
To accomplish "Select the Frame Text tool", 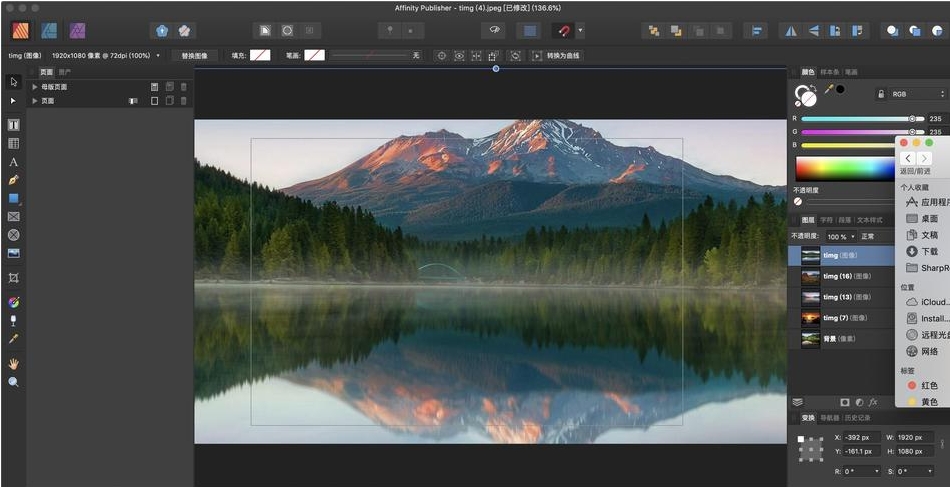I will point(13,125).
